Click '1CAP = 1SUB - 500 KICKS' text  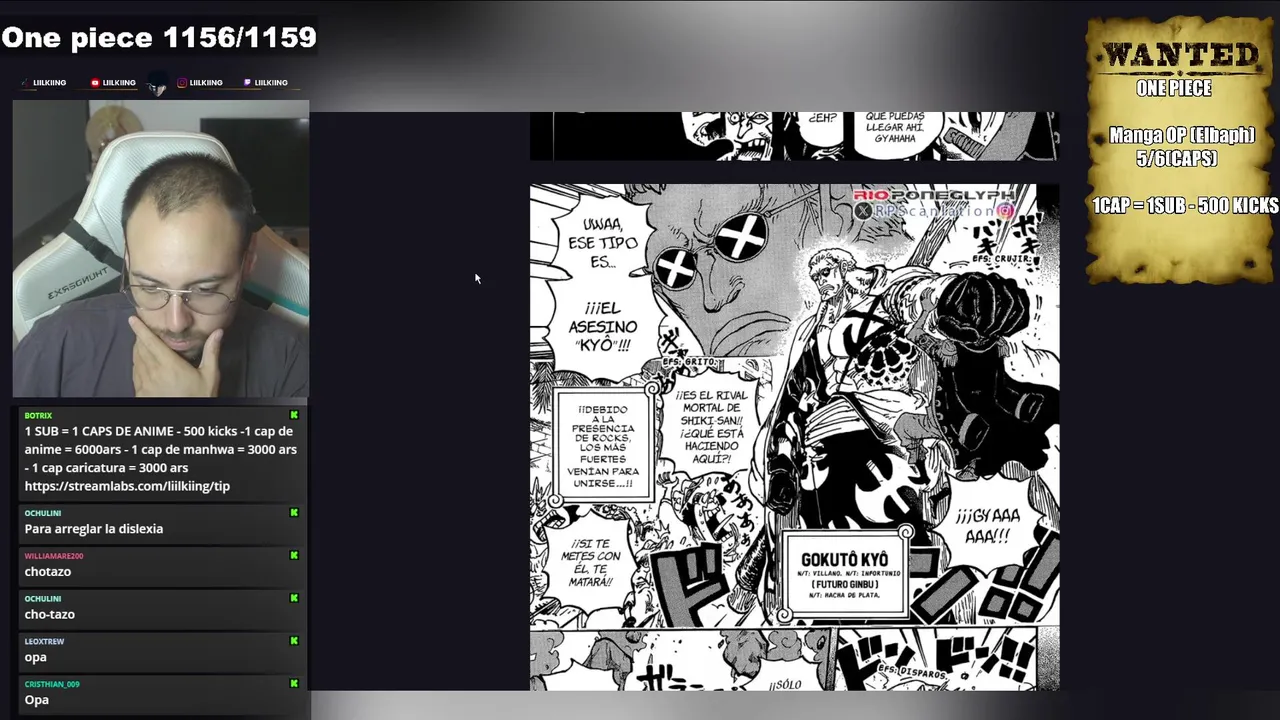click(x=1185, y=205)
